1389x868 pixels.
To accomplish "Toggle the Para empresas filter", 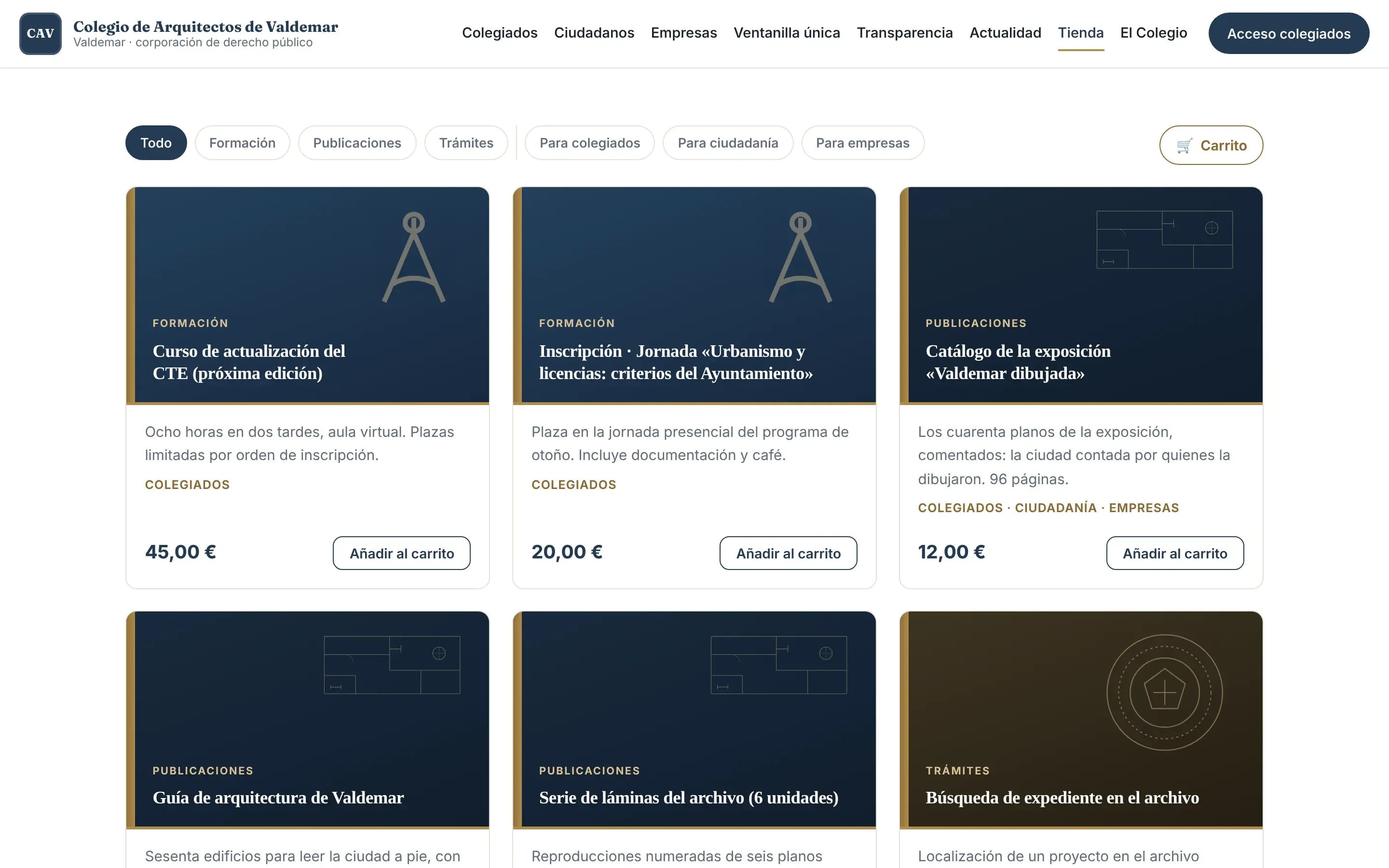I will pyautogui.click(x=863, y=143).
